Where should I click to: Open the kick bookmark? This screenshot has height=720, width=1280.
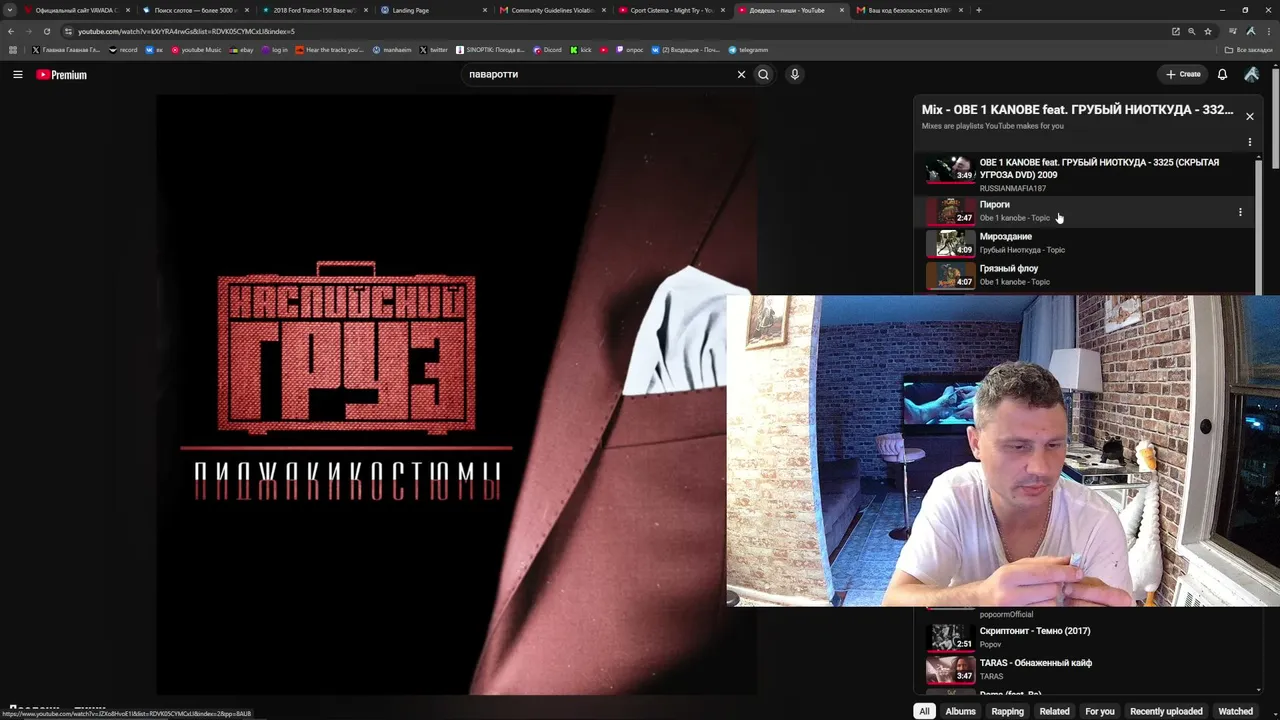581,50
